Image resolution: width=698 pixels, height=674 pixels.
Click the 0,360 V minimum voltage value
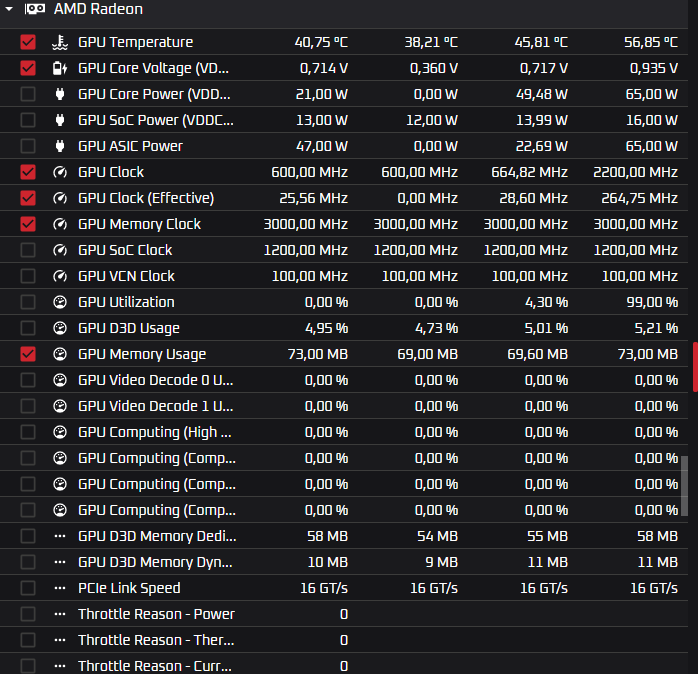click(x=434, y=68)
